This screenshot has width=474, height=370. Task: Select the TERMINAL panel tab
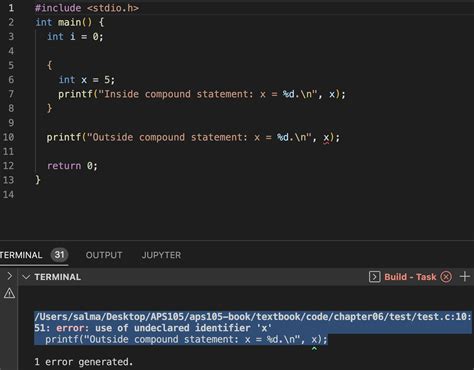(x=21, y=255)
